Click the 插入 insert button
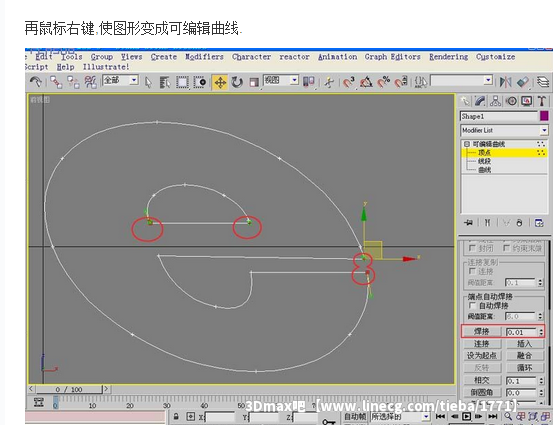This screenshot has height=425, width=557. (524, 344)
